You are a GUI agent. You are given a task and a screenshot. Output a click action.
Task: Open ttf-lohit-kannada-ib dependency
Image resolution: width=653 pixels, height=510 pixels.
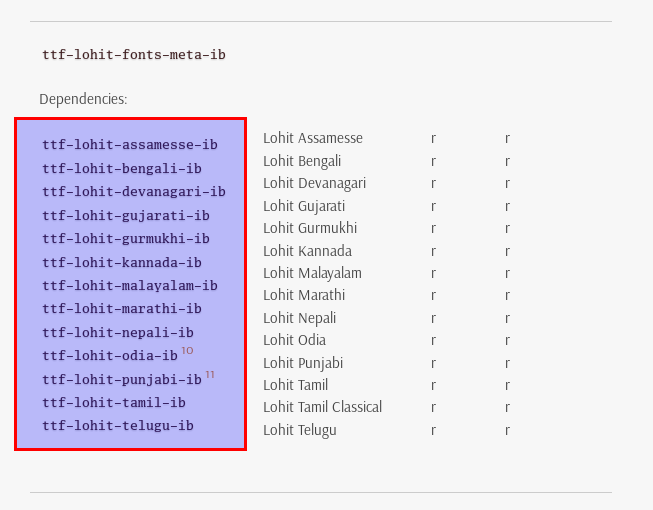(122, 262)
